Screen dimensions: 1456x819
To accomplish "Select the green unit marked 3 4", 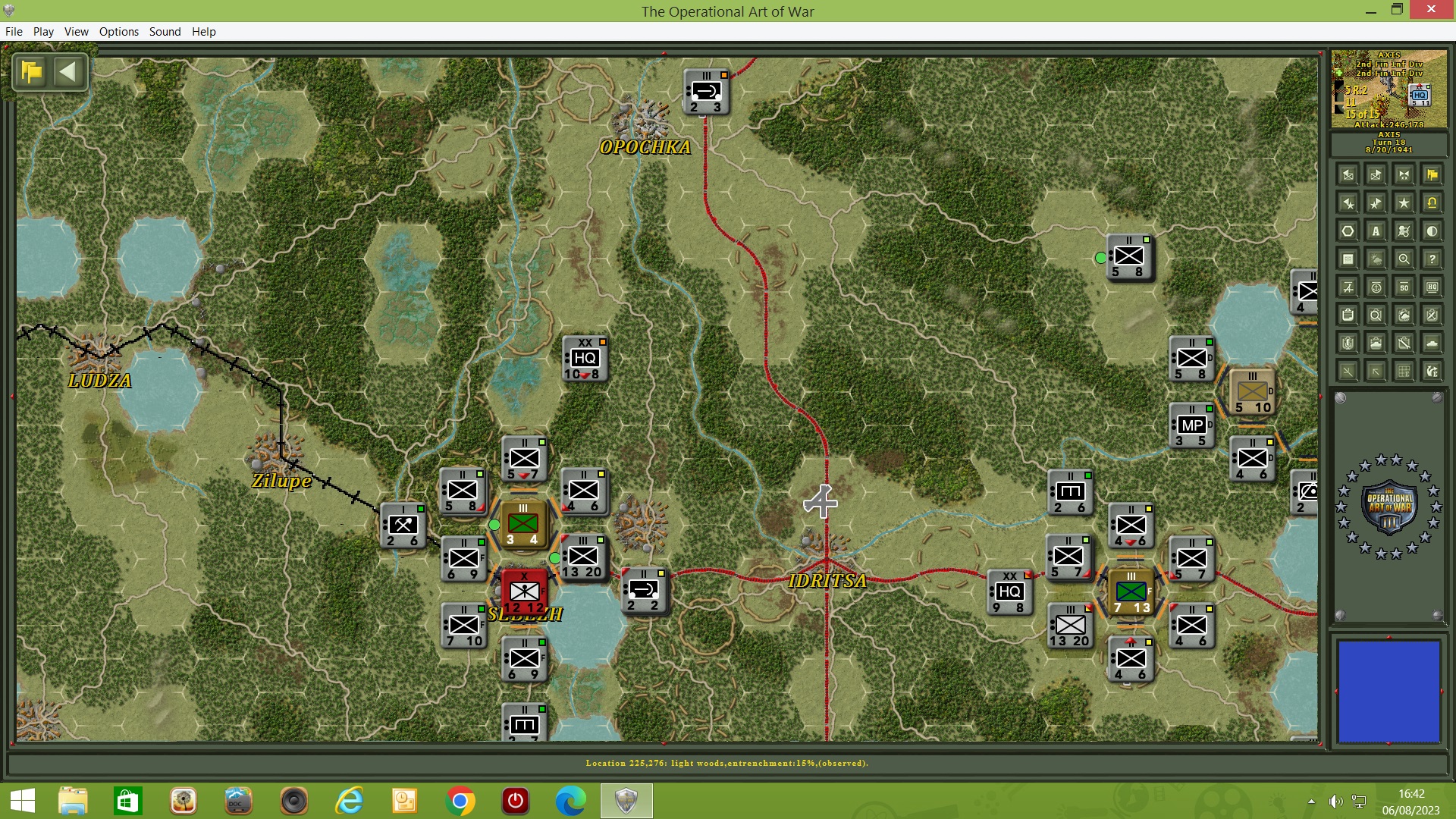I will 522,524.
